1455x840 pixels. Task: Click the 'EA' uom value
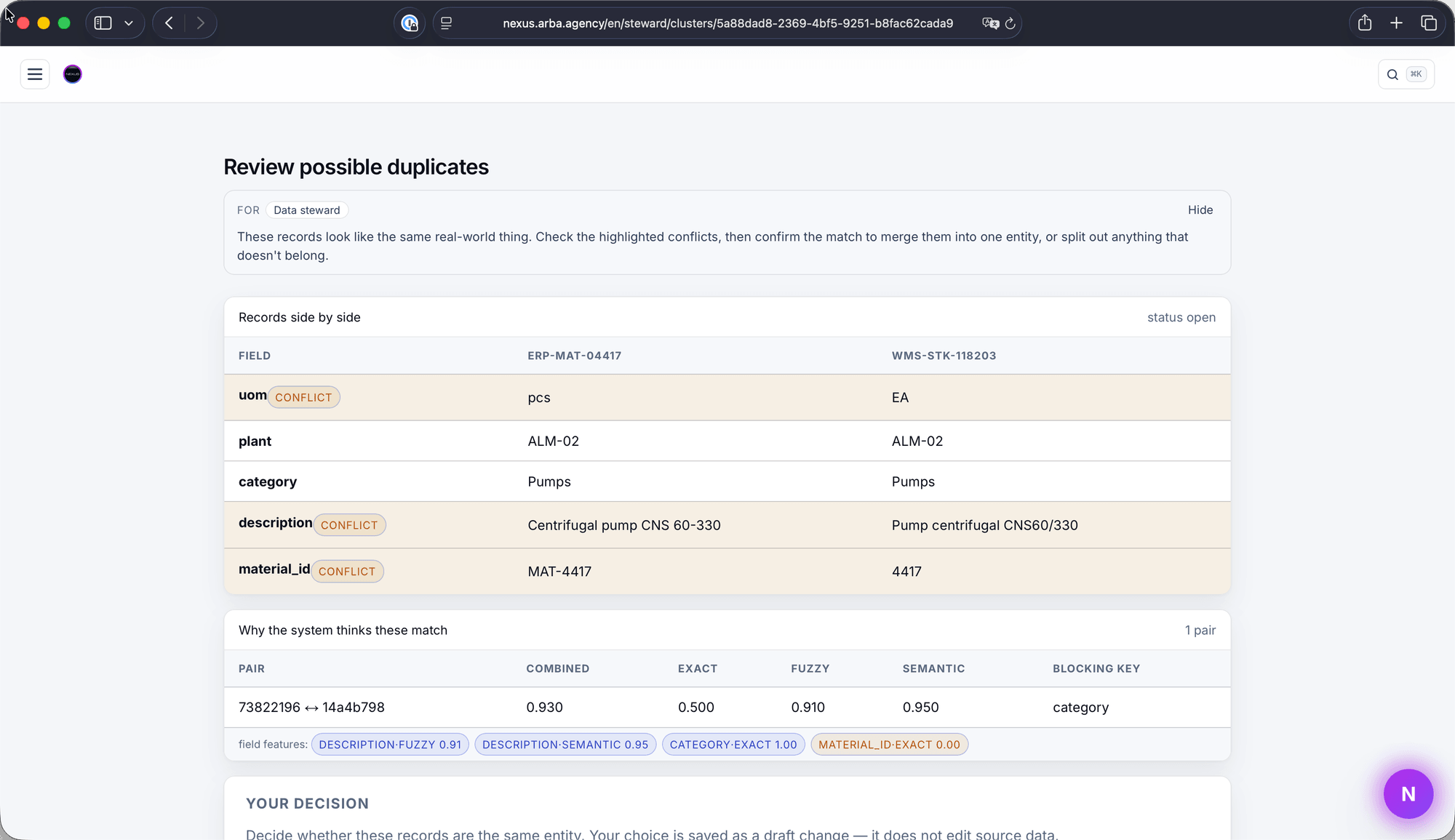coord(900,398)
